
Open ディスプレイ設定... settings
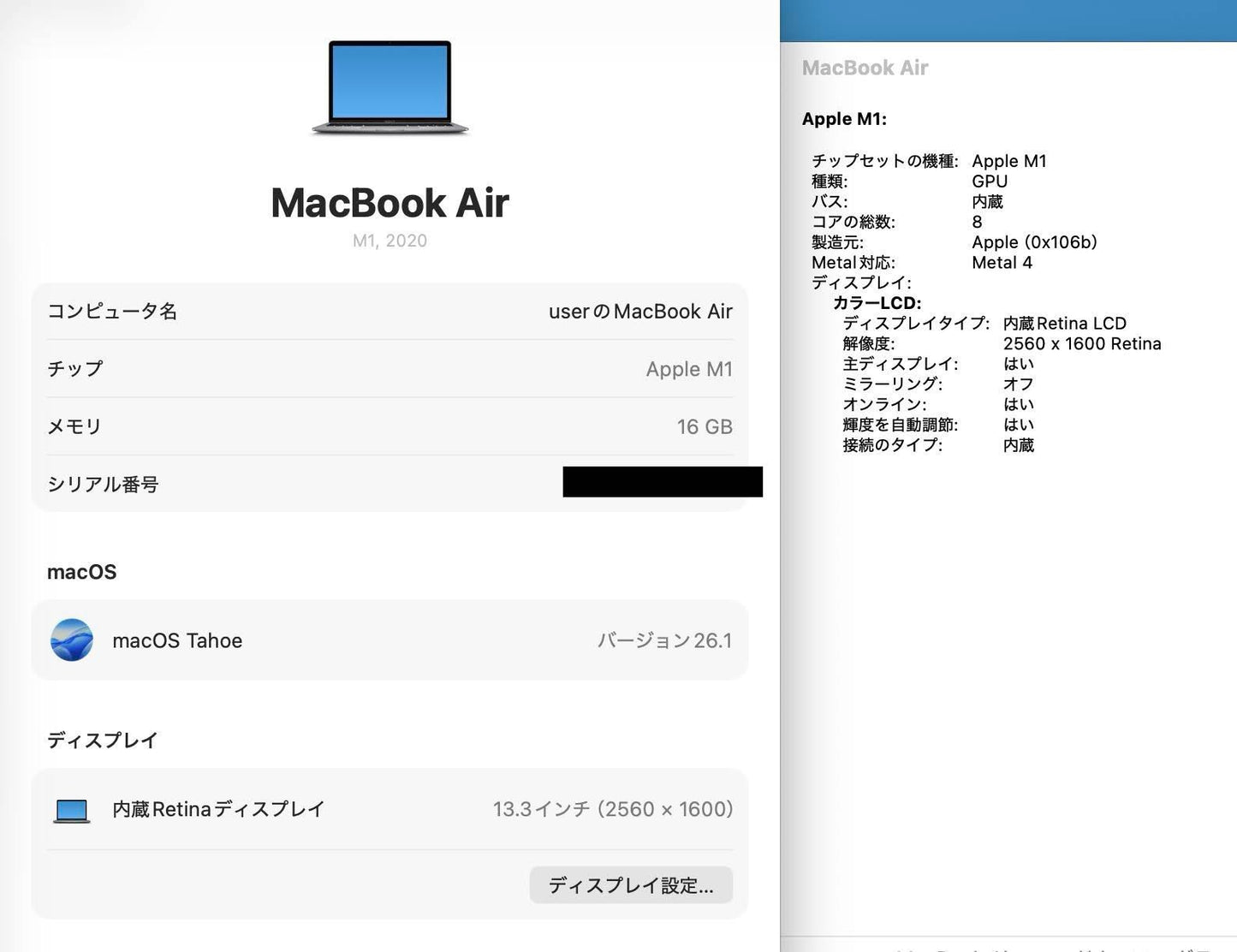point(631,885)
